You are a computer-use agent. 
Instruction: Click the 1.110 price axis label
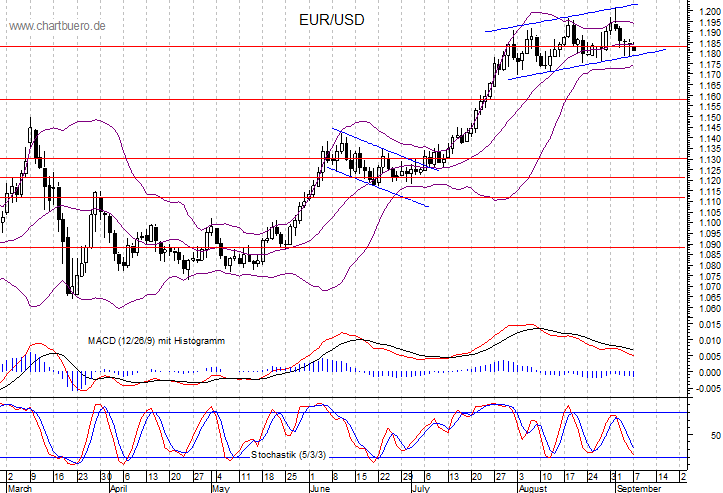[710, 202]
